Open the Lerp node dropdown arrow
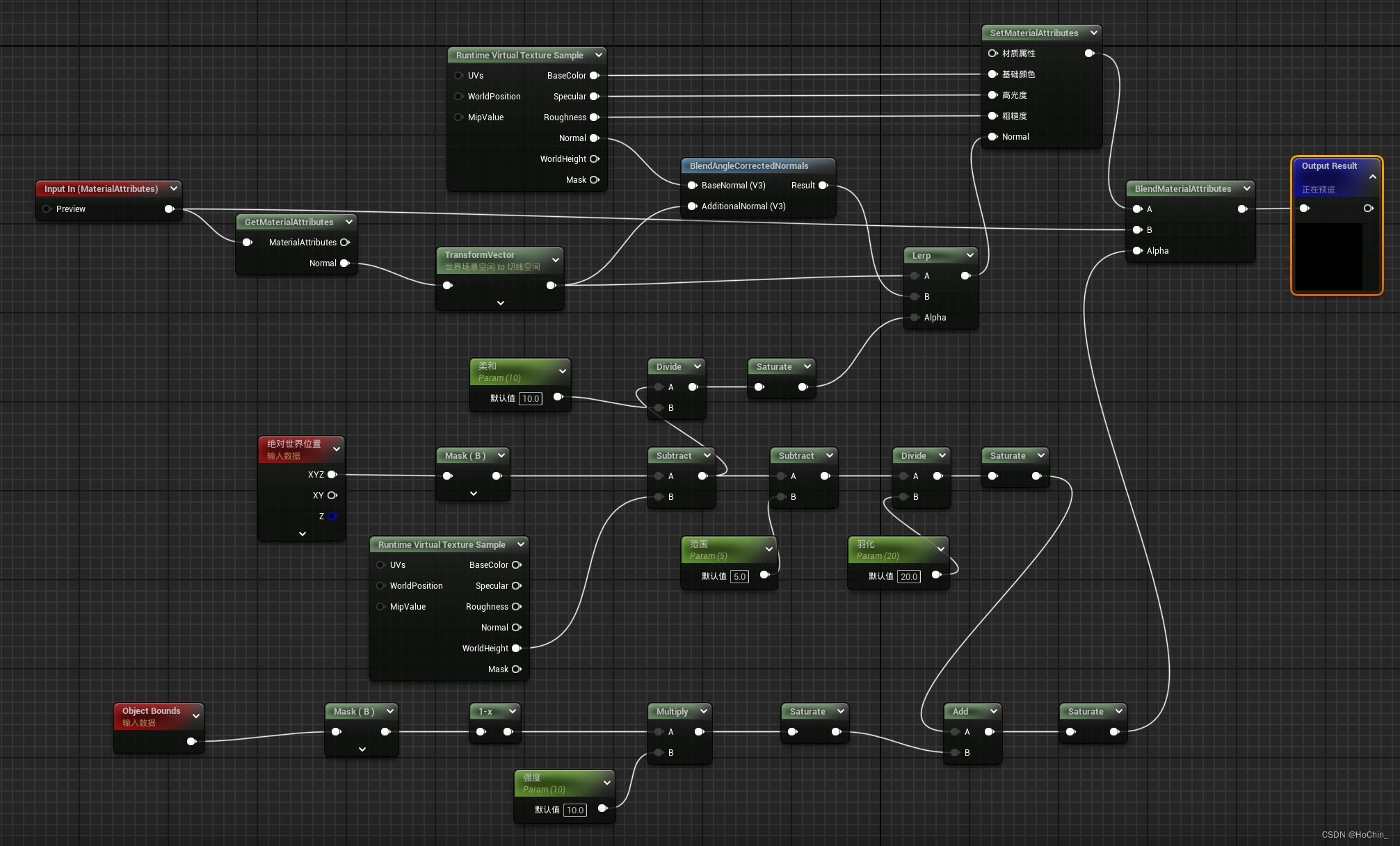The image size is (1400, 846). [969, 256]
